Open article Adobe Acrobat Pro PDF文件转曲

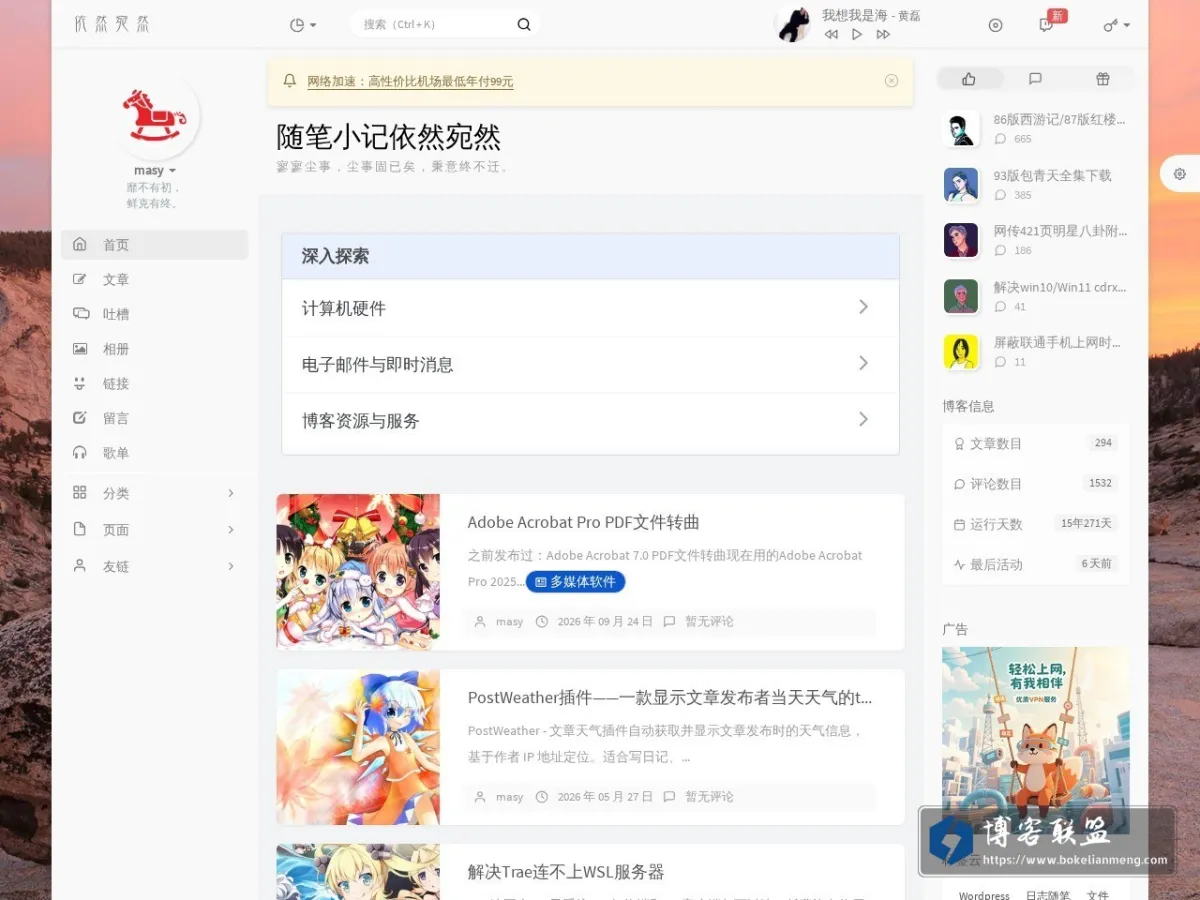(583, 522)
